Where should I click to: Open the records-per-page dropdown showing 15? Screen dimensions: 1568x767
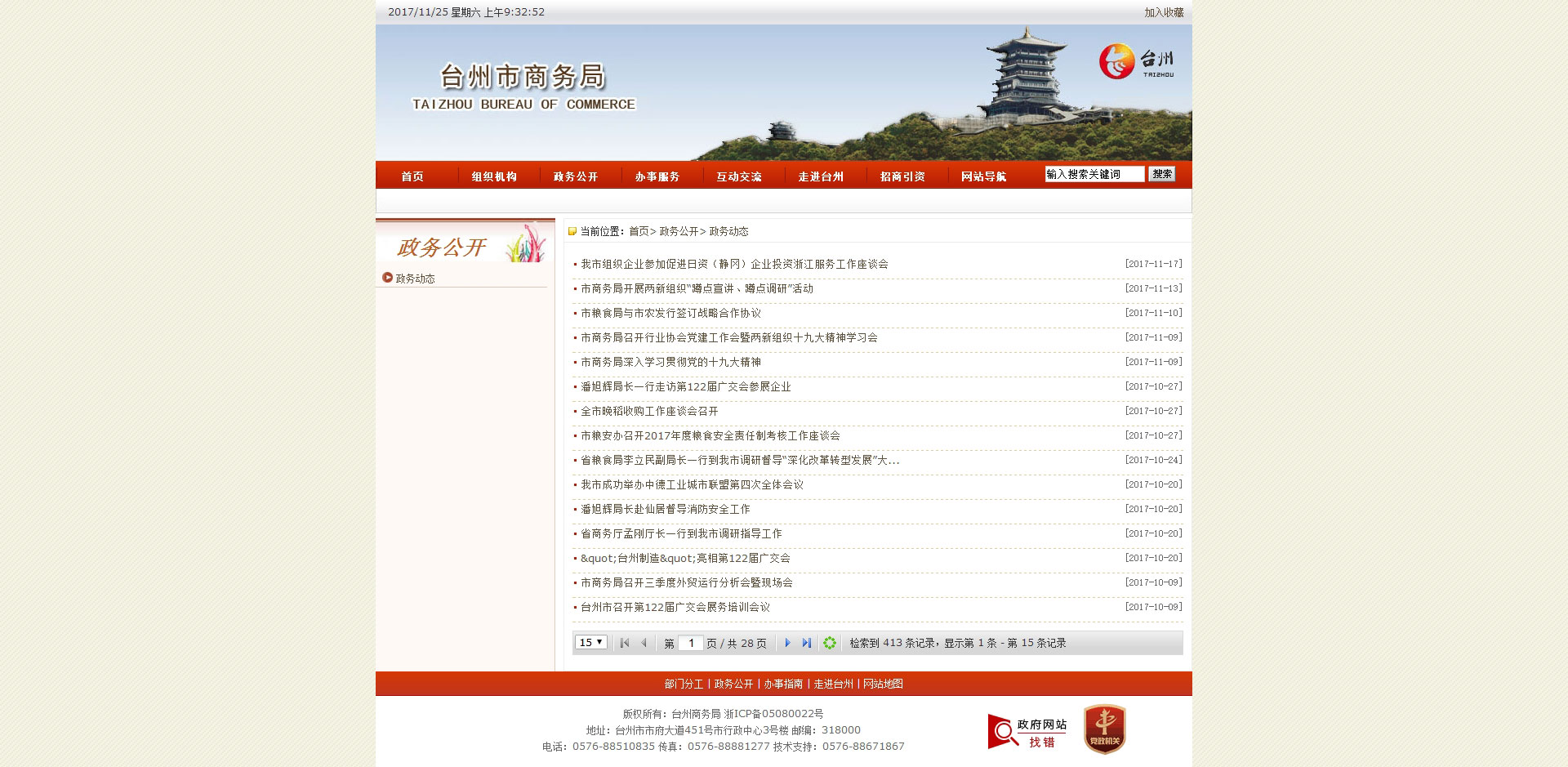[590, 642]
